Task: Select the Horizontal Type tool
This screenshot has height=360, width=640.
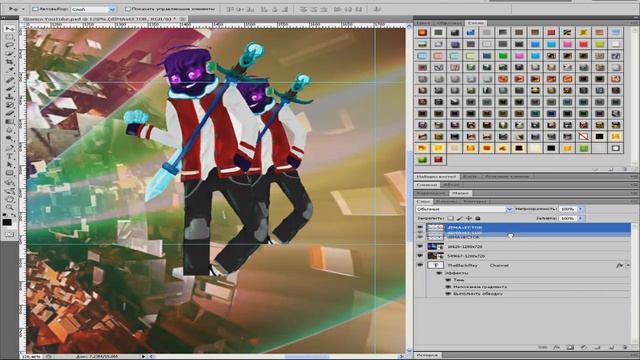Action: pyautogui.click(x=9, y=156)
